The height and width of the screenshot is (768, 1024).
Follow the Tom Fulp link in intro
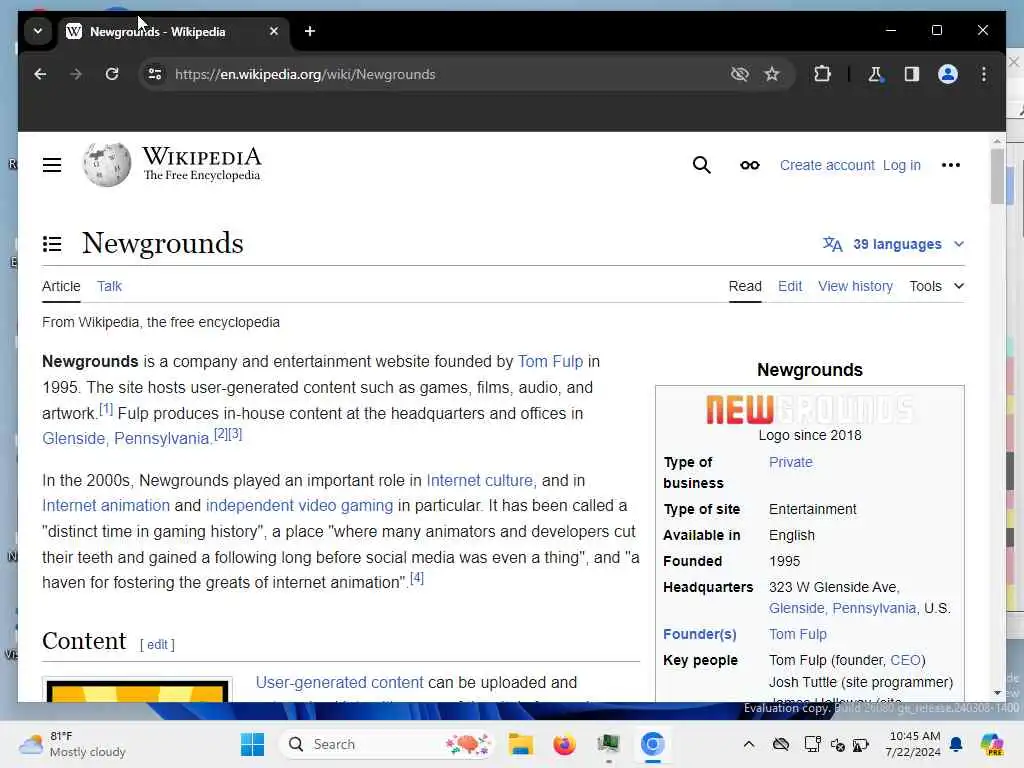point(550,361)
